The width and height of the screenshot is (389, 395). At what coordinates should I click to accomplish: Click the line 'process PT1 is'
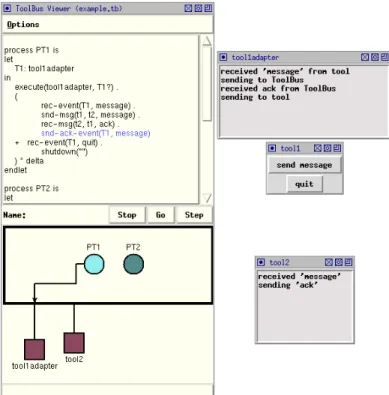[31, 50]
